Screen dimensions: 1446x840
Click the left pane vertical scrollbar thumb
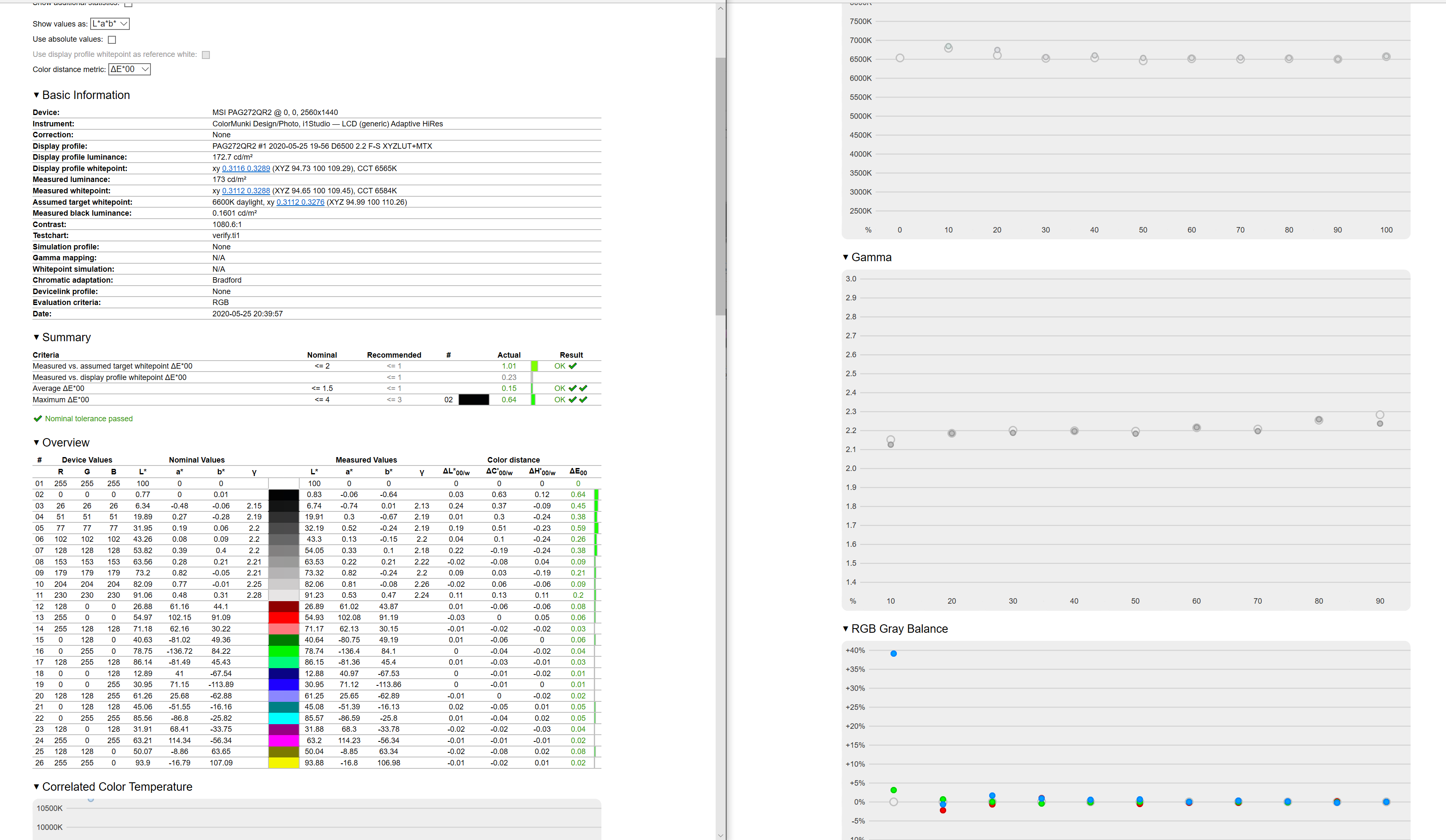coord(721,186)
